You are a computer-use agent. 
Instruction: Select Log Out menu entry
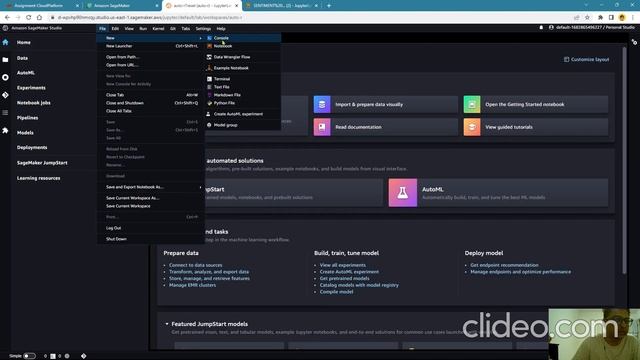pos(150,228)
